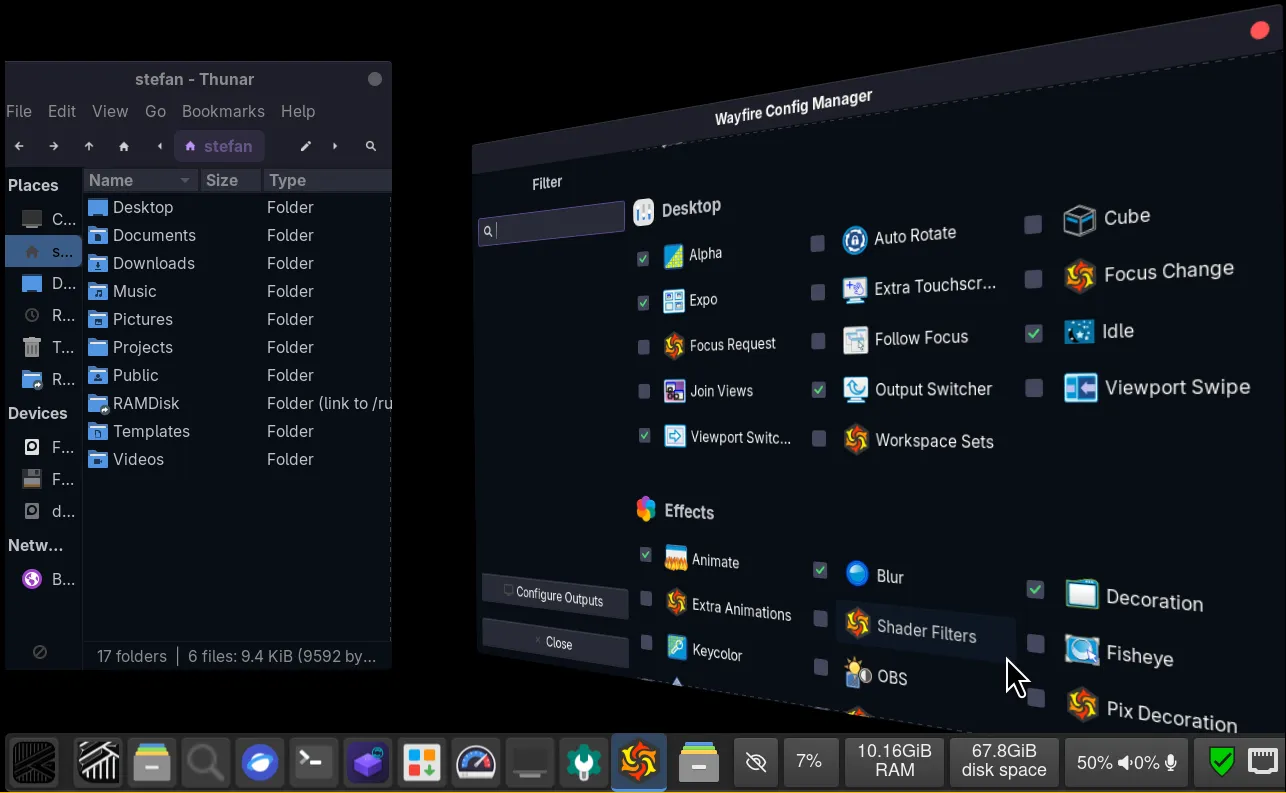Disable the Output Switcher checkbox
Screen dimensions: 1286x793
pos(819,390)
